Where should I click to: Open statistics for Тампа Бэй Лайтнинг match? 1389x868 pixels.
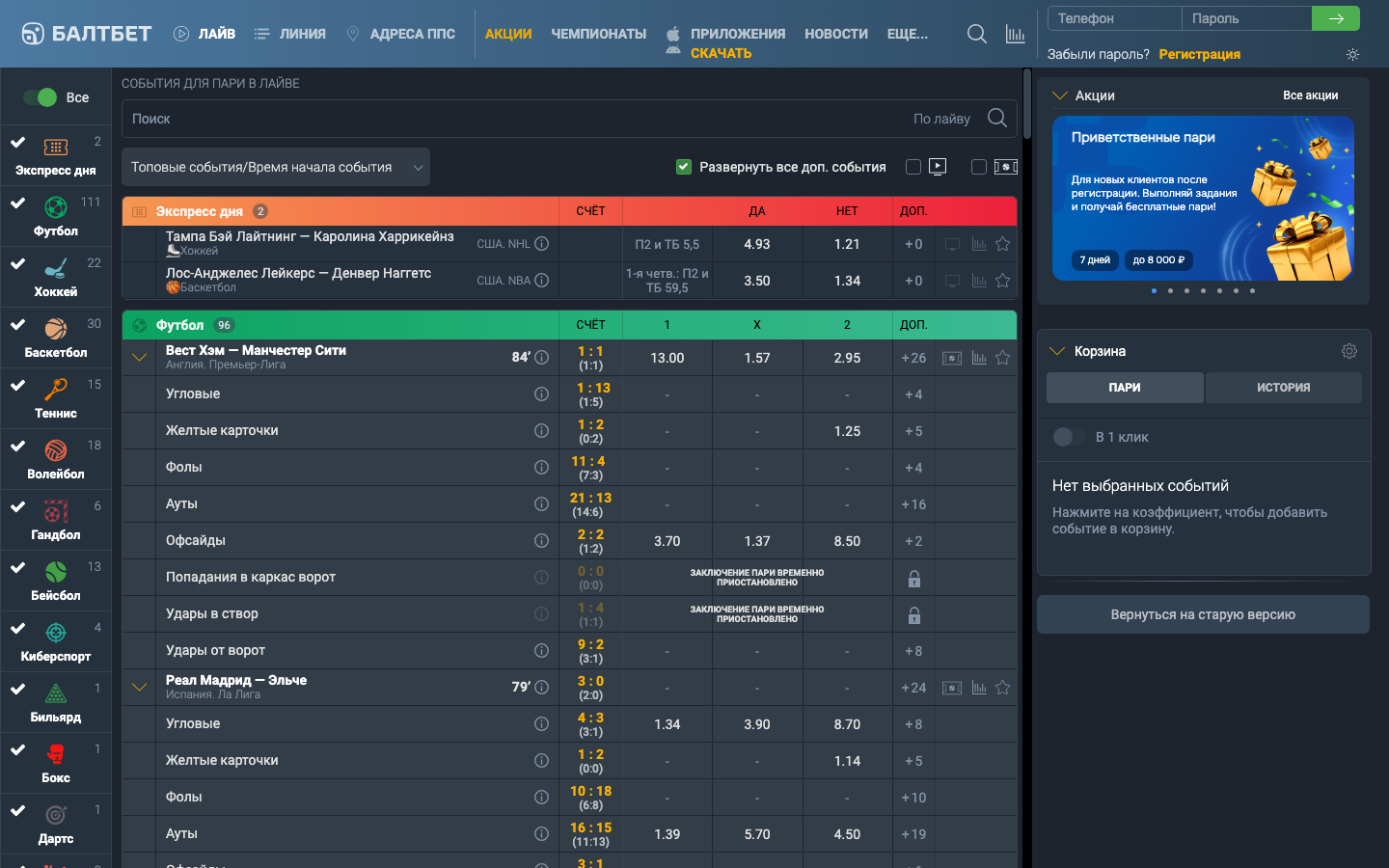click(x=978, y=244)
